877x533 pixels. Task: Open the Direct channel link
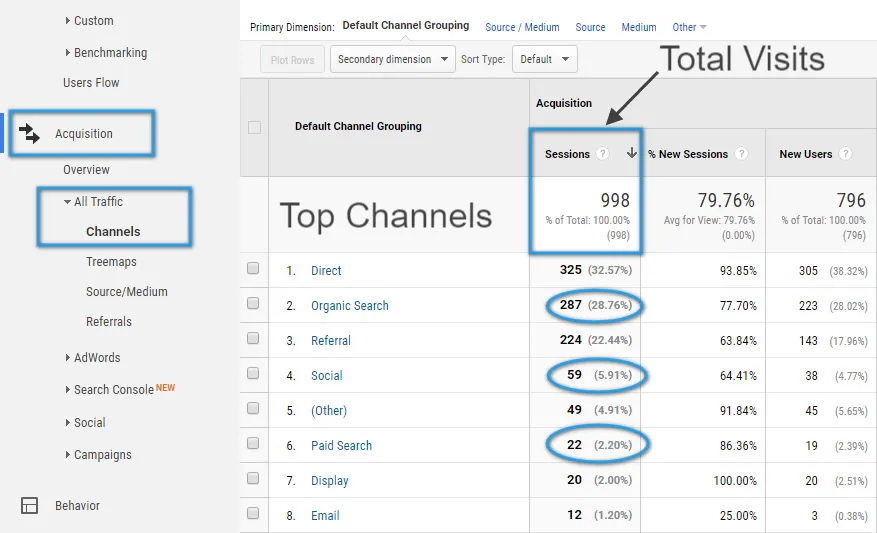click(326, 271)
